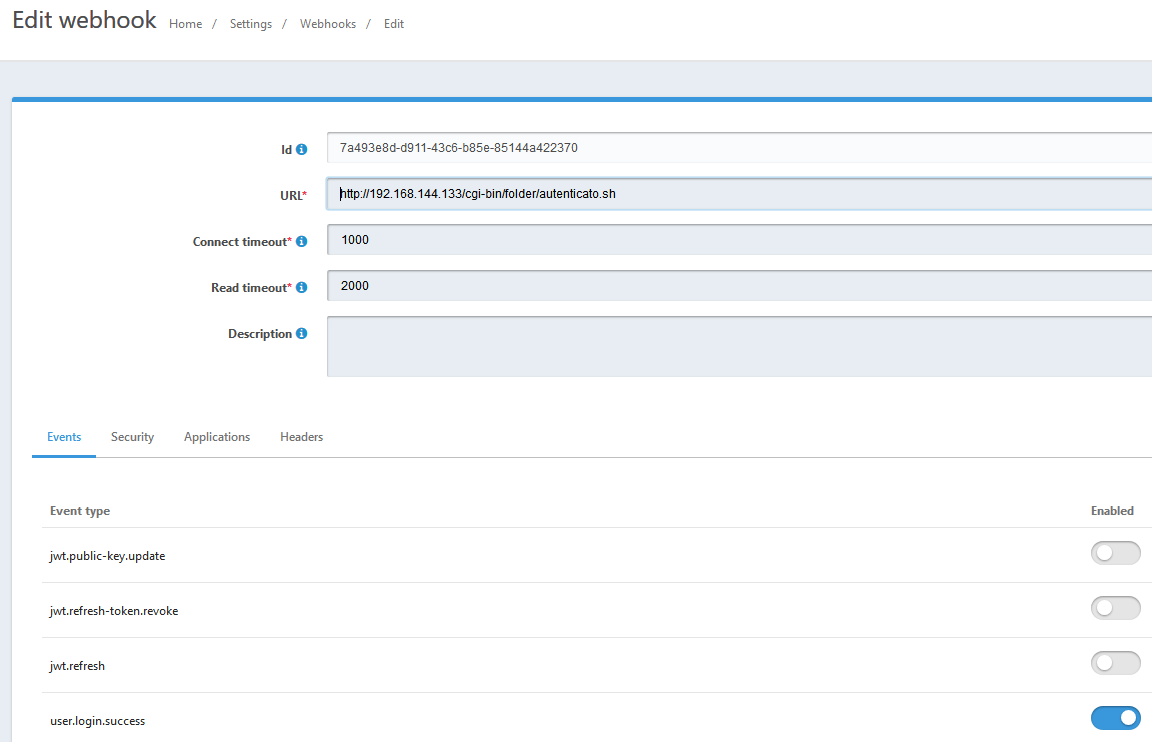Click the jwt.public-key.update event name

tap(107, 556)
